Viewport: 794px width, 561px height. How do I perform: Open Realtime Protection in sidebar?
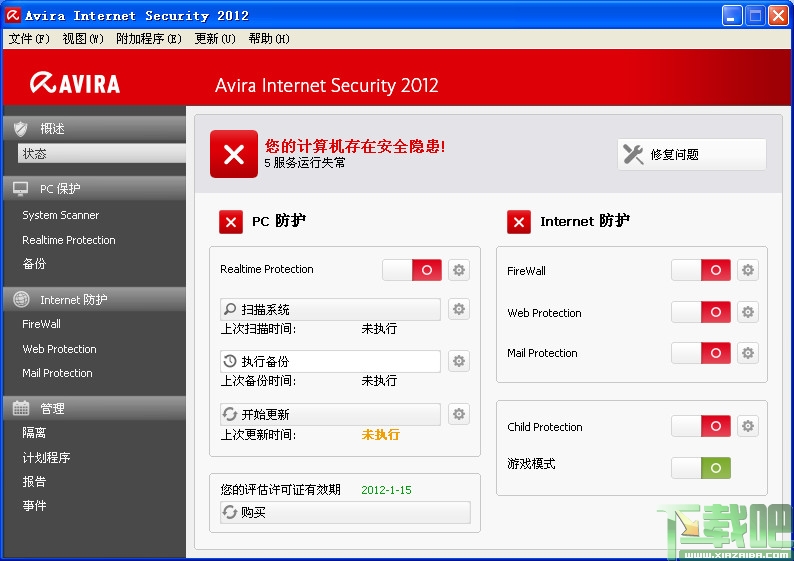(69, 240)
